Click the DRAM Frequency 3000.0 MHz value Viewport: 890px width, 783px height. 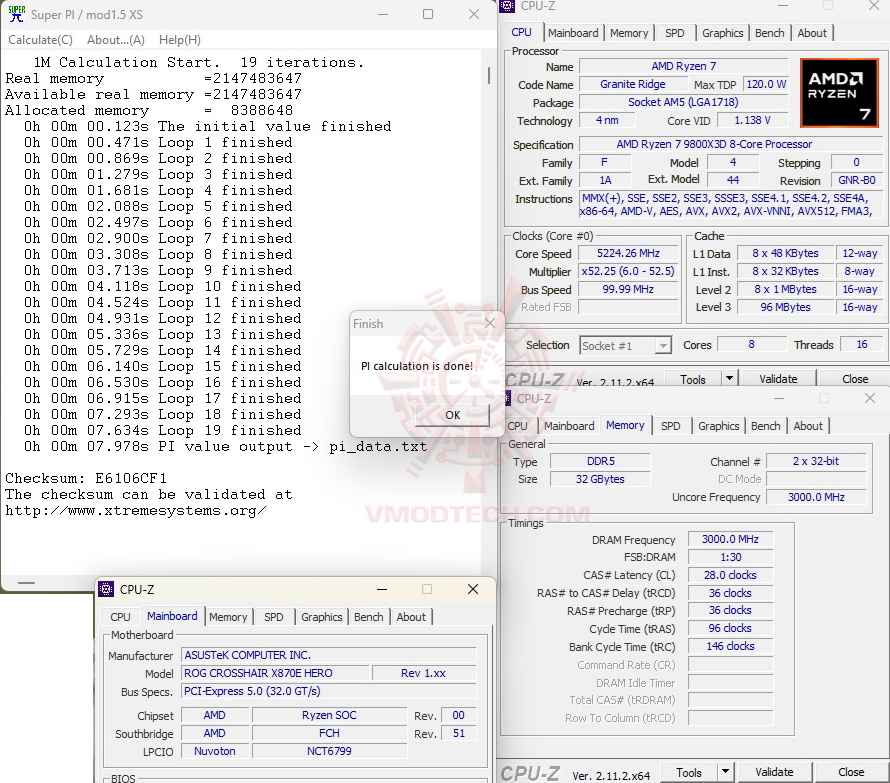tap(730, 539)
